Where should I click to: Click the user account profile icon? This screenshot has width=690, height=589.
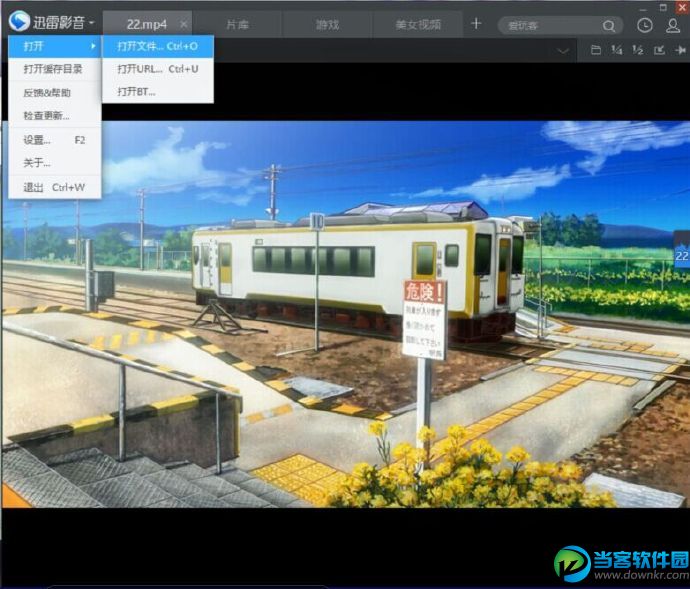click(x=673, y=25)
